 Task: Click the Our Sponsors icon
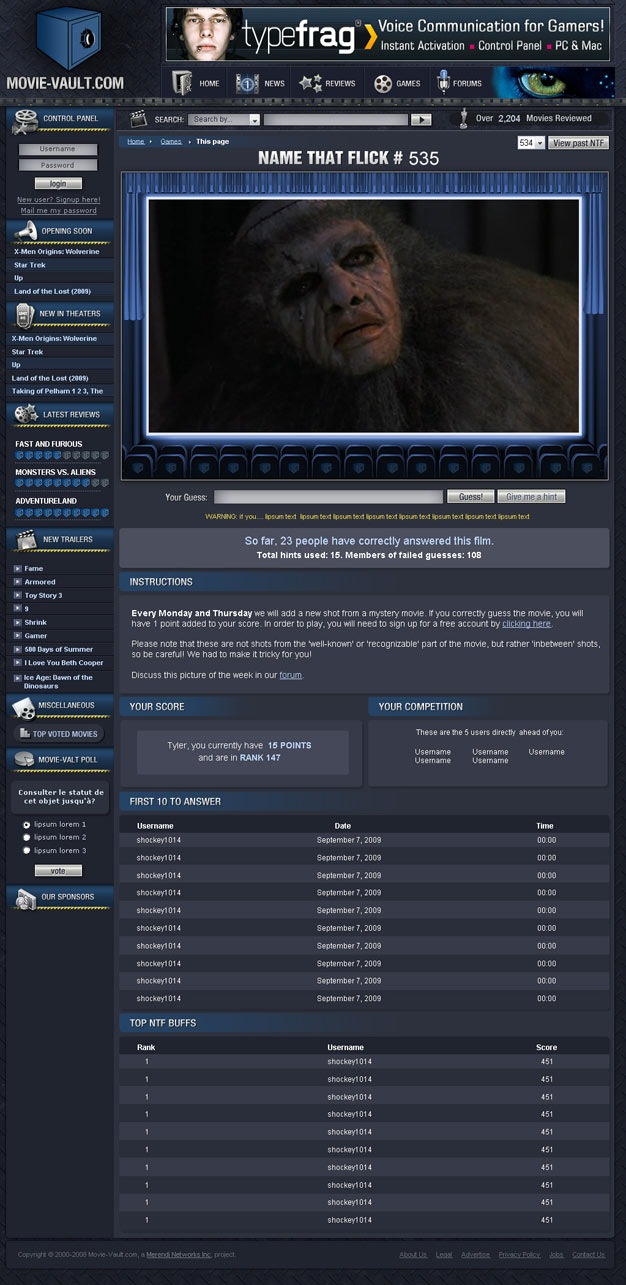coord(25,899)
